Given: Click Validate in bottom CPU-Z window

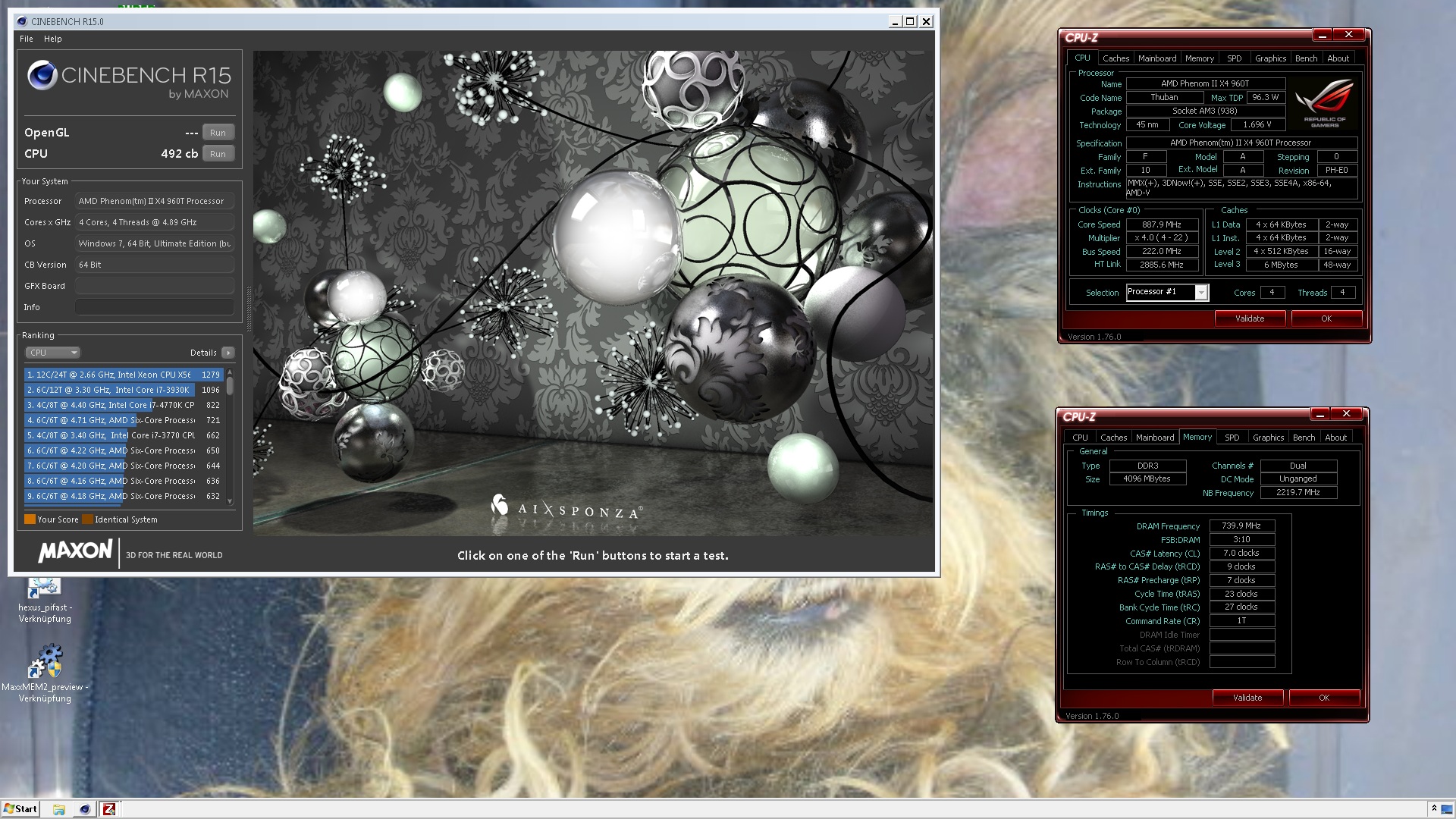Looking at the screenshot, I should pos(1247,698).
